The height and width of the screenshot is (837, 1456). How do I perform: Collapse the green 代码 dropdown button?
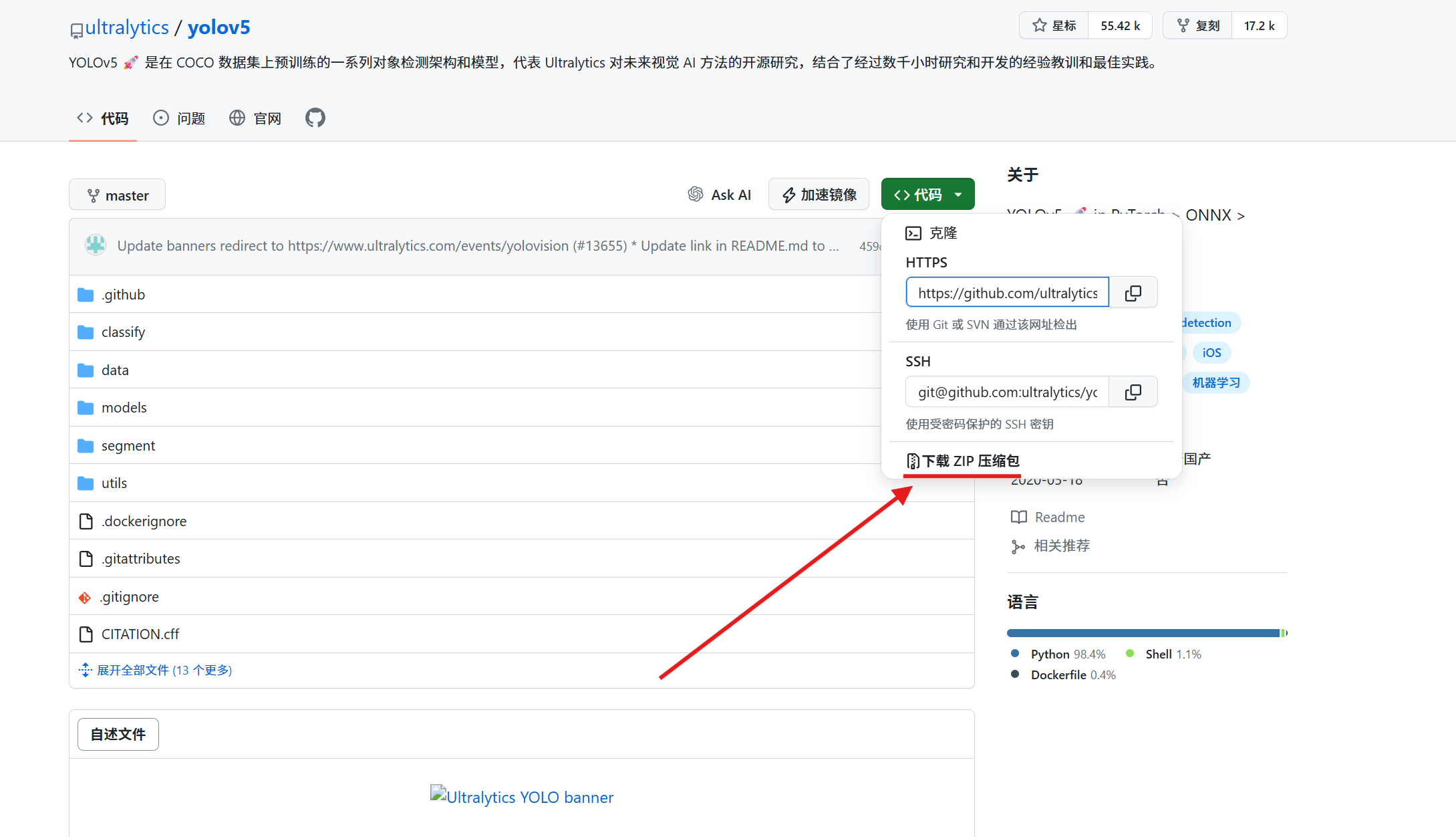pyautogui.click(x=927, y=195)
